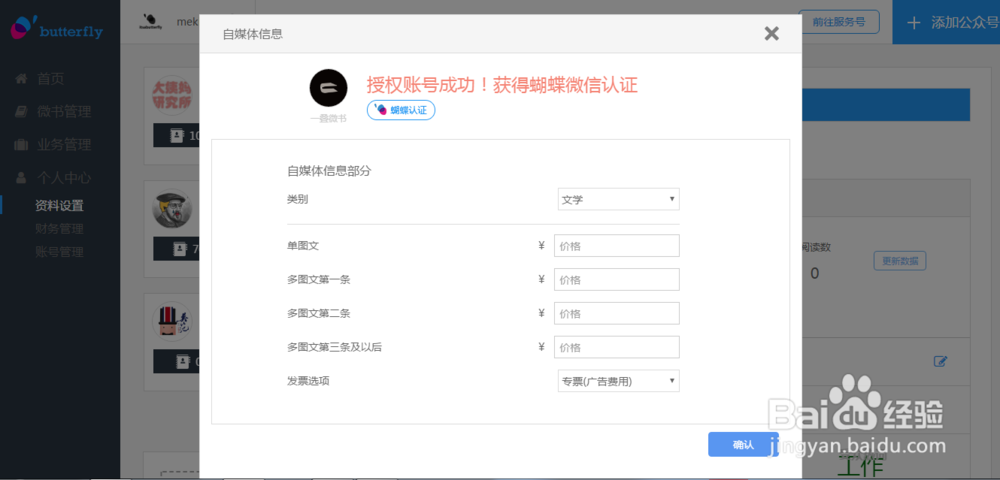Confirm with the 确认 button
The width and height of the screenshot is (1000, 480).
pos(743,445)
